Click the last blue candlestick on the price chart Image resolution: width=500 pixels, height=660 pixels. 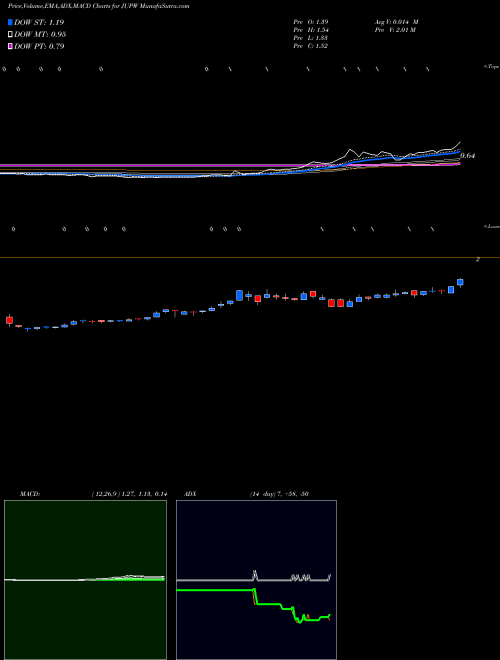(460, 282)
